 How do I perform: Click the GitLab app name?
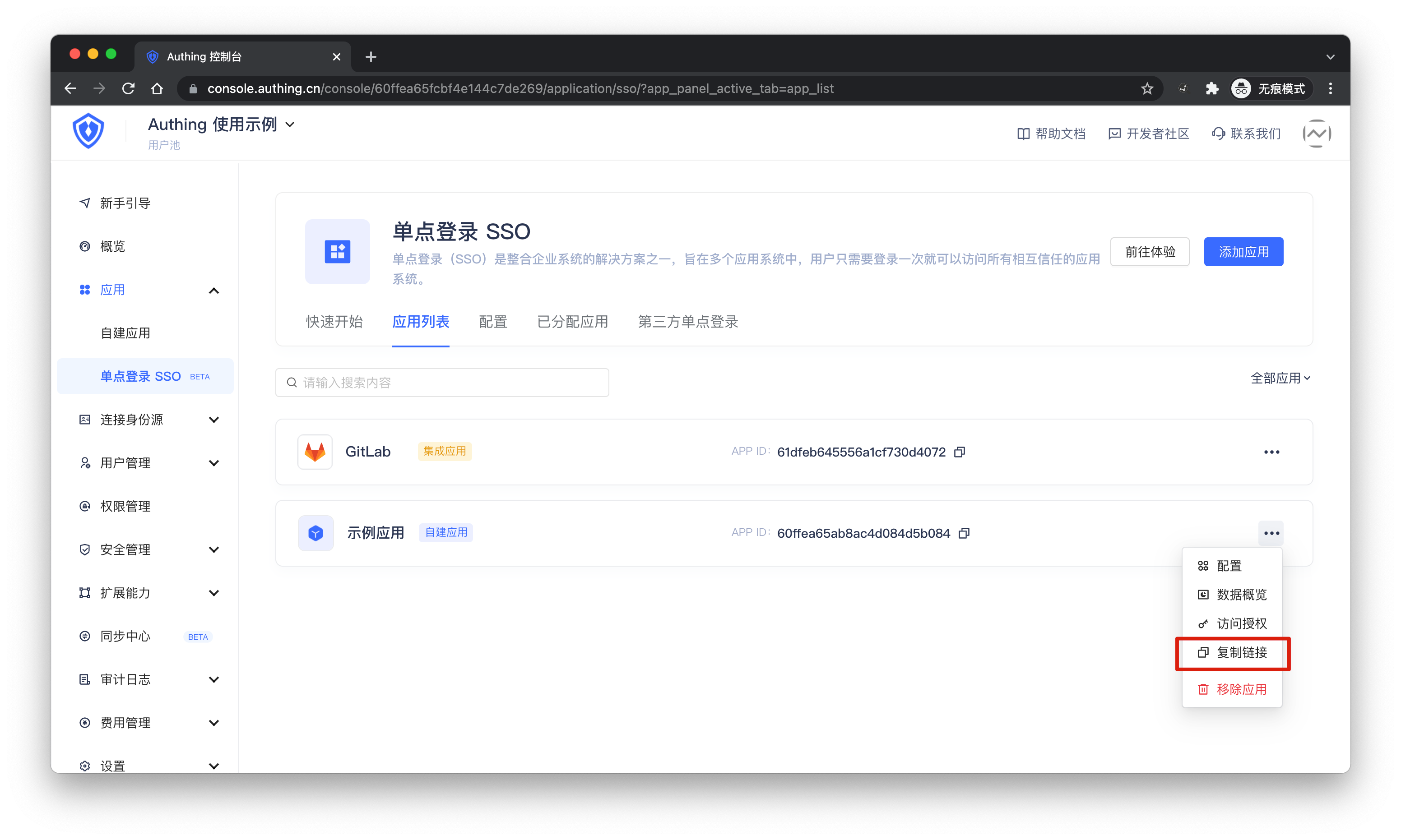click(x=367, y=452)
